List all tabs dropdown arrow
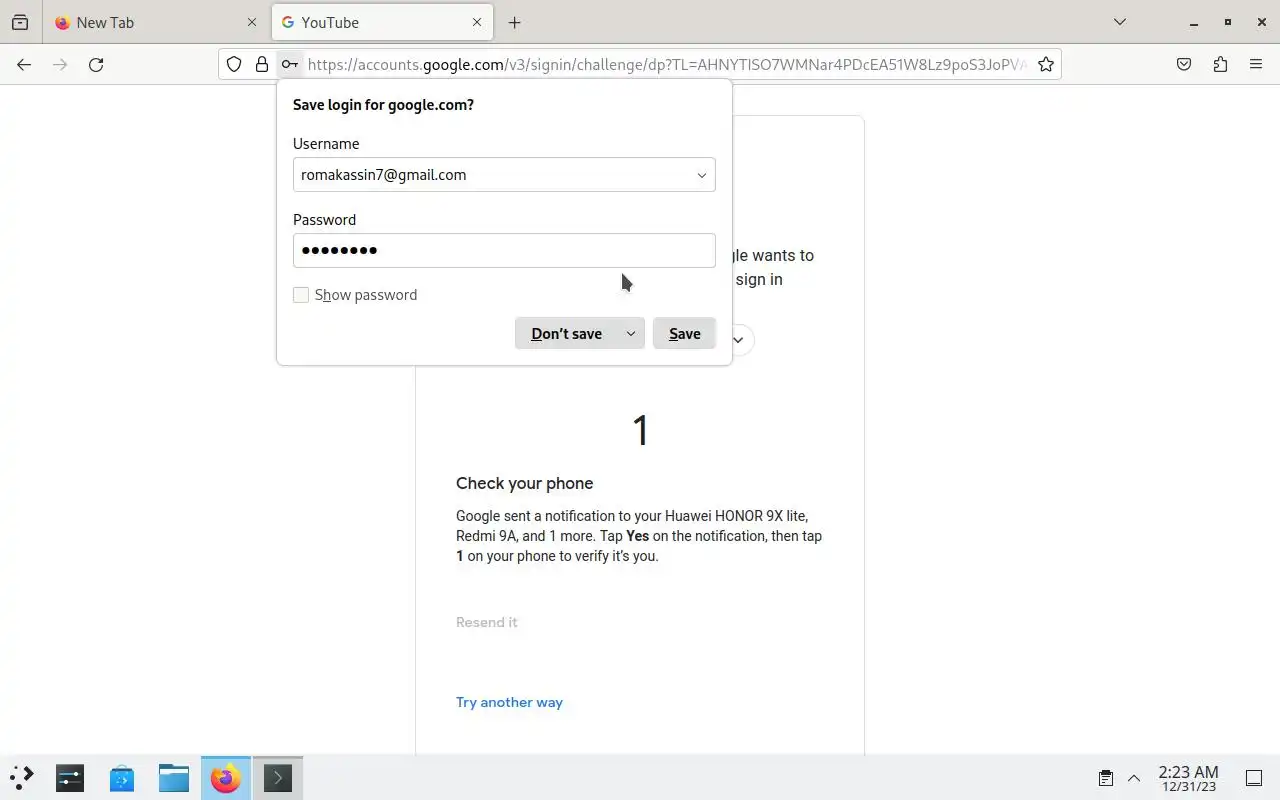 pos(1120,22)
